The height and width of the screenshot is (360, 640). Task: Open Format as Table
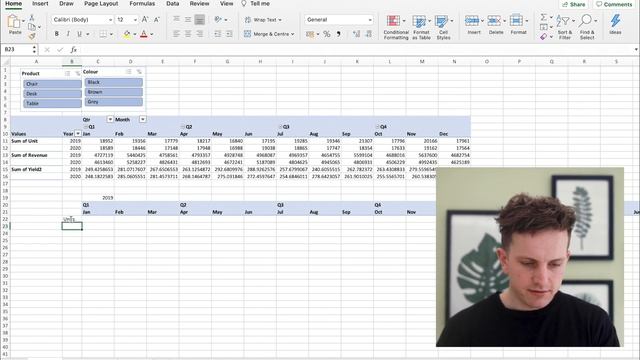click(x=421, y=27)
